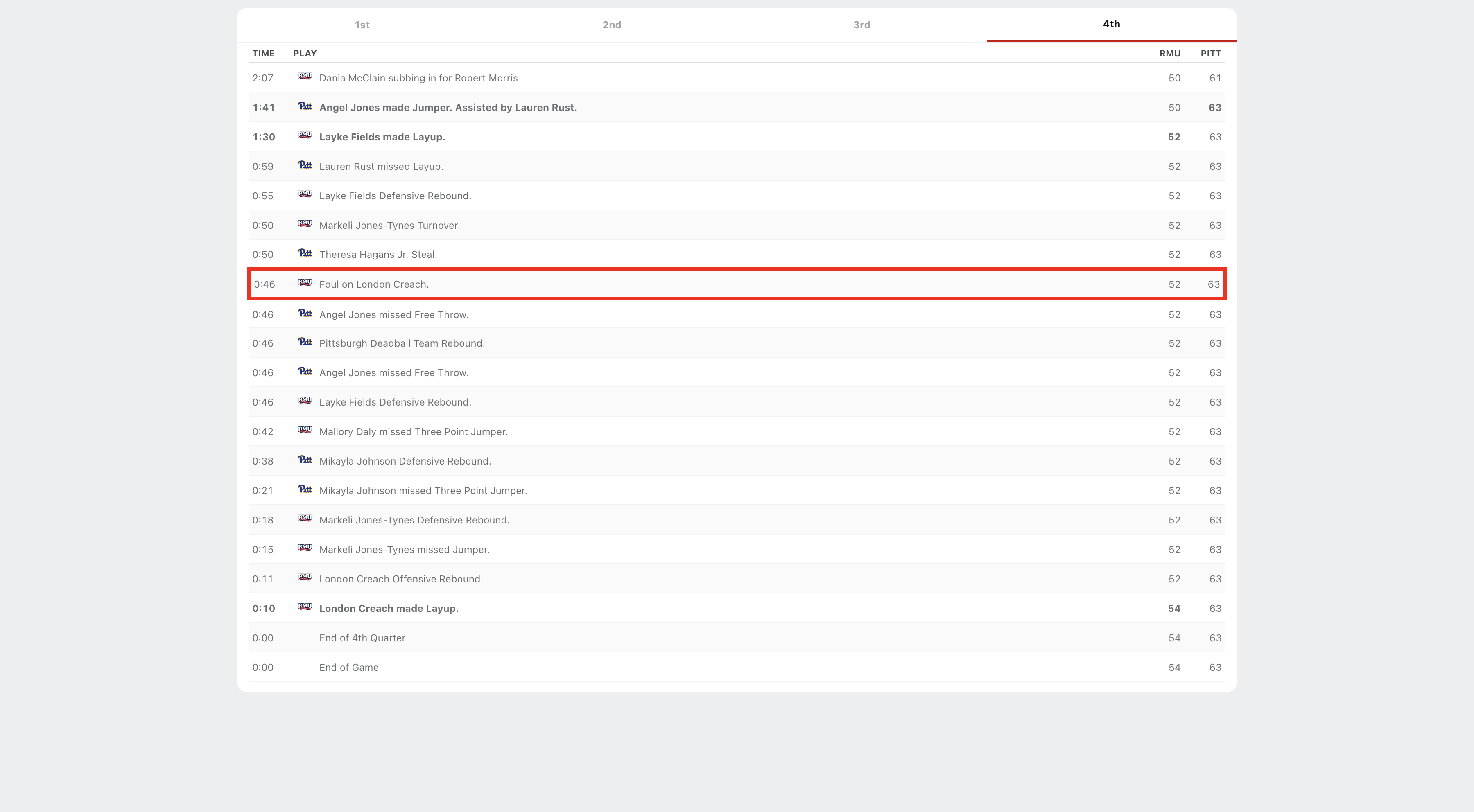This screenshot has width=1474, height=812.
Task: Click the active 4th quarter tab
Action: (x=1111, y=24)
